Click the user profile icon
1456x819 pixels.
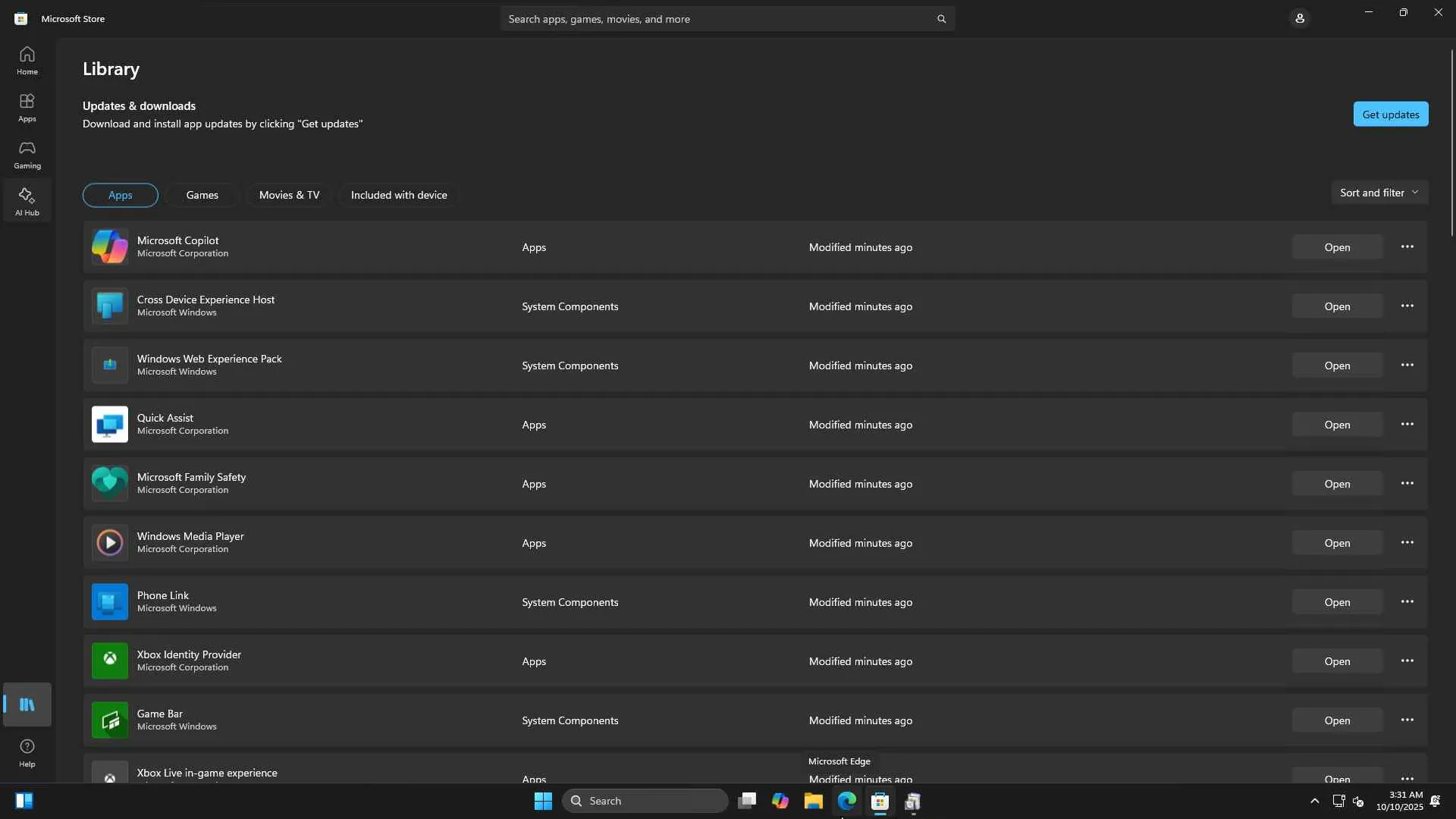(1299, 18)
